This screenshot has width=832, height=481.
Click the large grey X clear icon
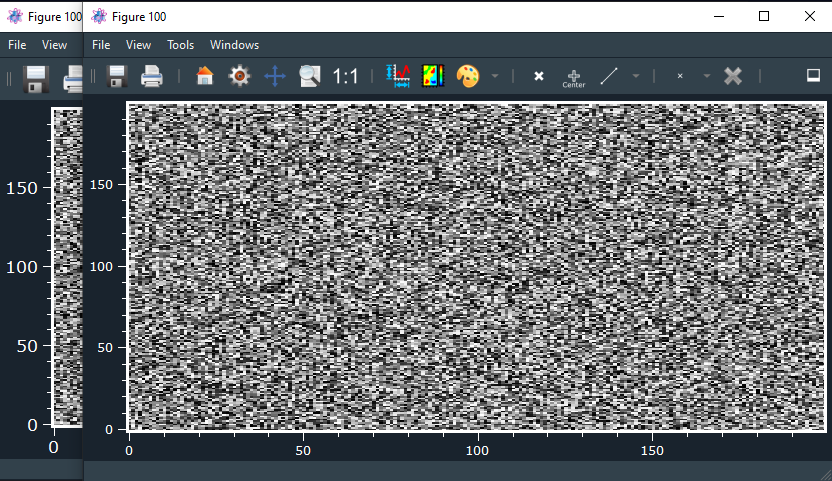pyautogui.click(x=733, y=76)
